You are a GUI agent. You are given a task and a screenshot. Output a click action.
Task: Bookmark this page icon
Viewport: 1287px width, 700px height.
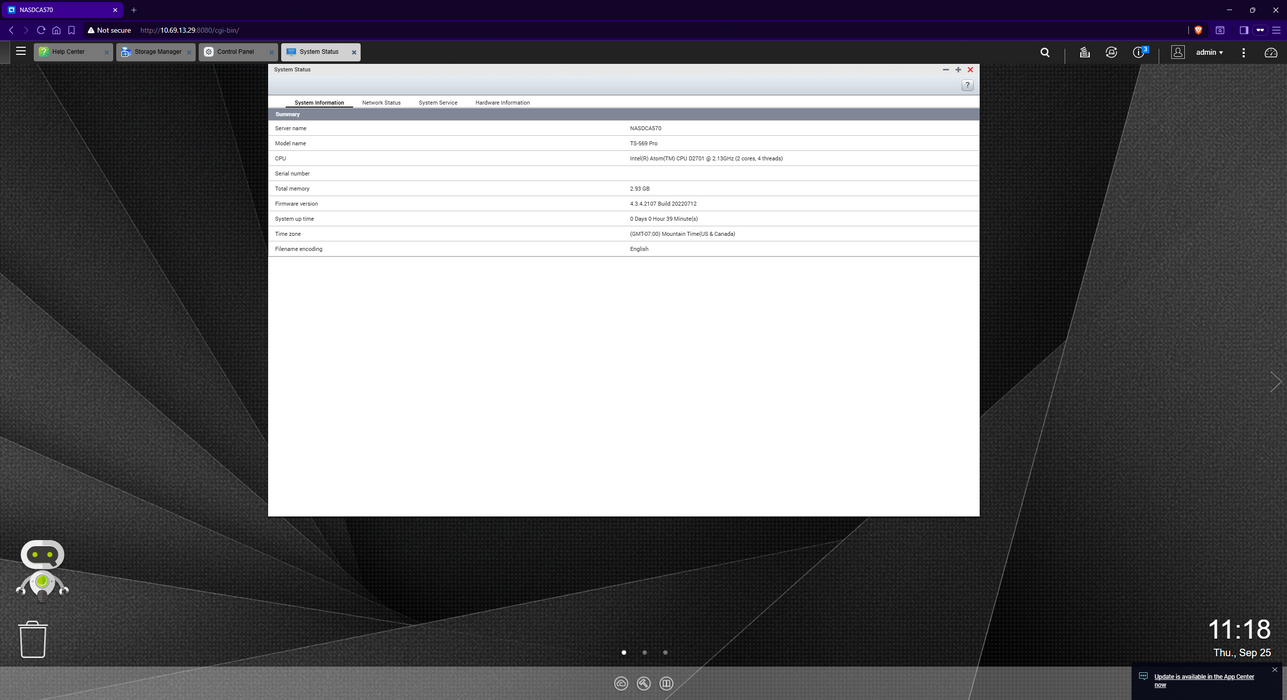[71, 30]
